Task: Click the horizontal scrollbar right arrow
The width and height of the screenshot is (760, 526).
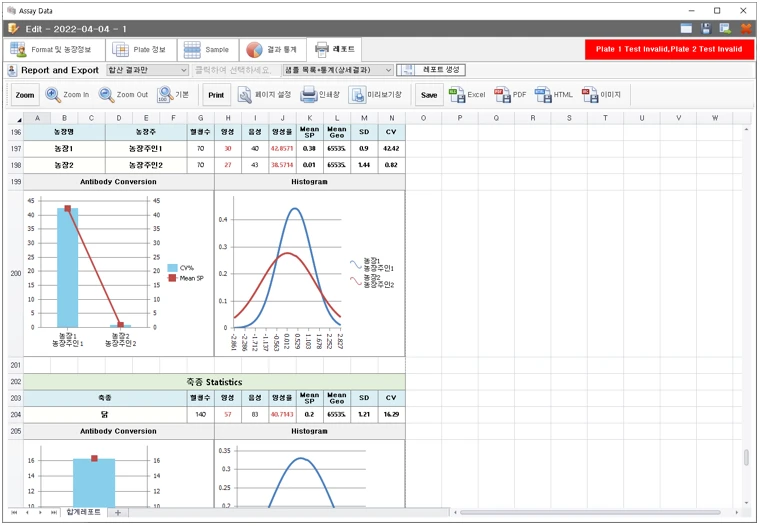Action: (737, 512)
